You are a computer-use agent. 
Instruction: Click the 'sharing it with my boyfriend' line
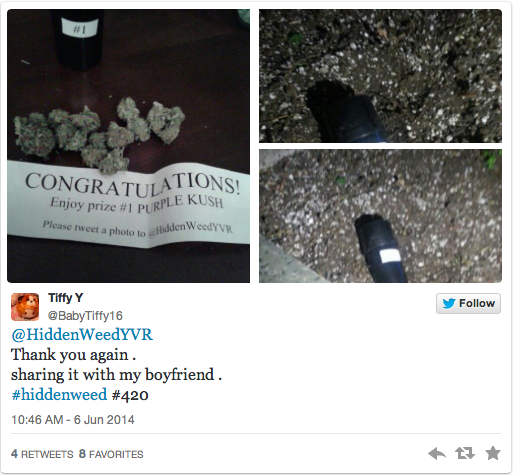116,375
